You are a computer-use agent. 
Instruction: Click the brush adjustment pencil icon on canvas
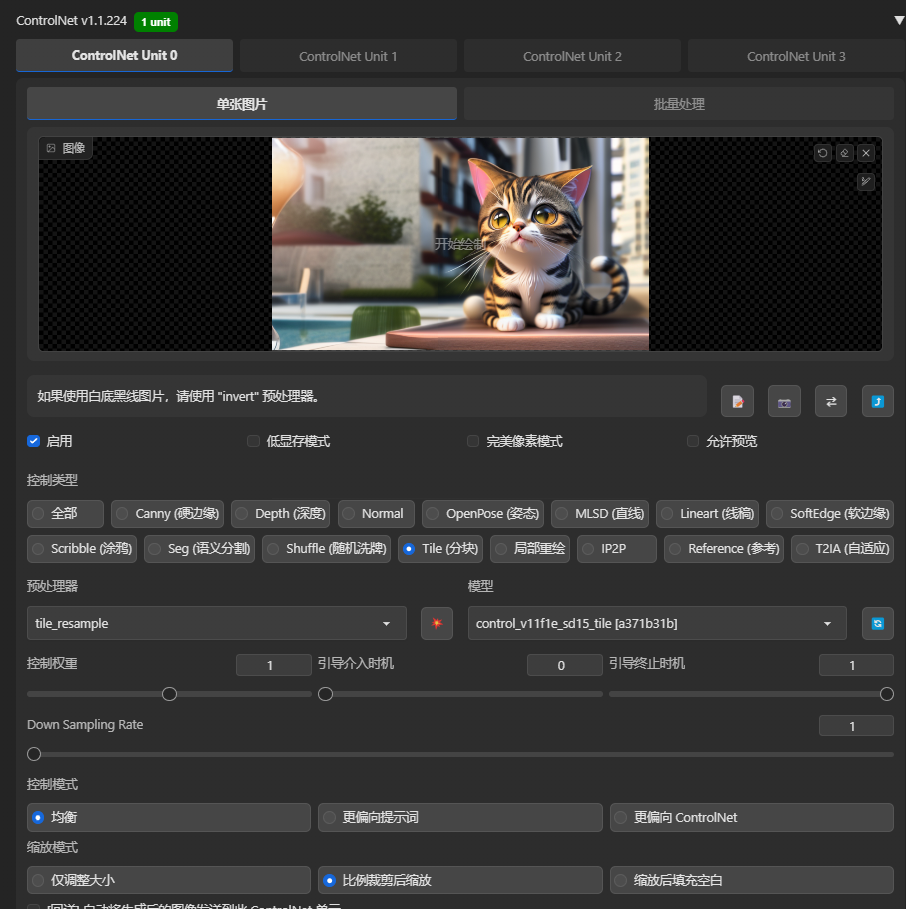[x=866, y=181]
